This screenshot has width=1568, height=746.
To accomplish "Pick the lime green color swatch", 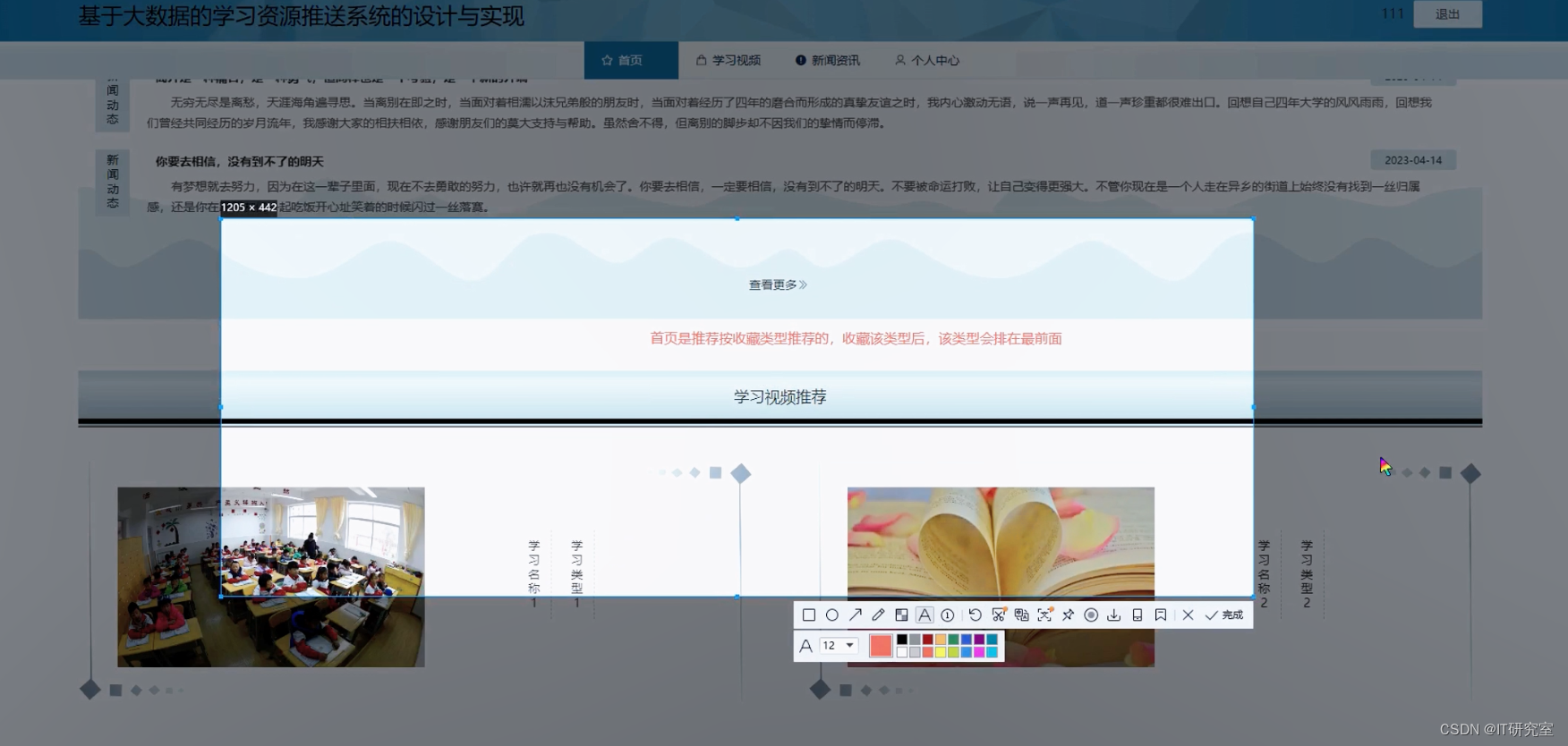I will (x=953, y=652).
